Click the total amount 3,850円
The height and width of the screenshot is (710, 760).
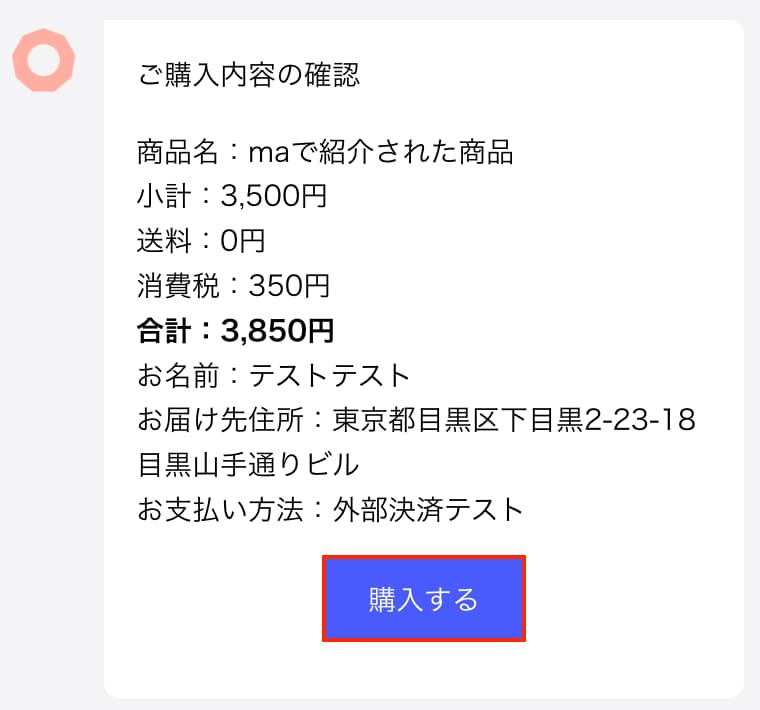(x=278, y=330)
